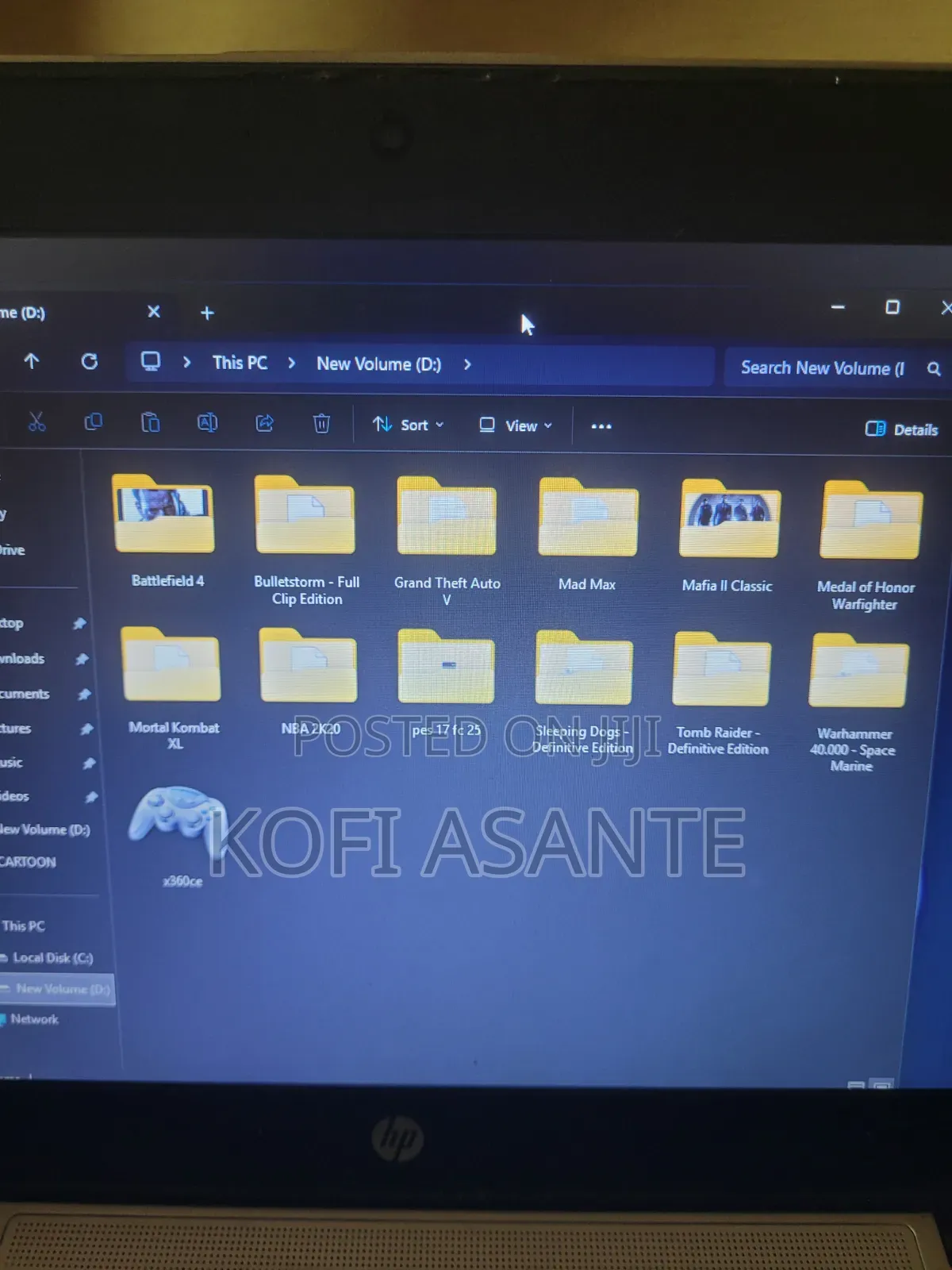Screen dimensions: 952x1270
Task: Click New Volume (D:) breadcrumb
Action: 378,364
